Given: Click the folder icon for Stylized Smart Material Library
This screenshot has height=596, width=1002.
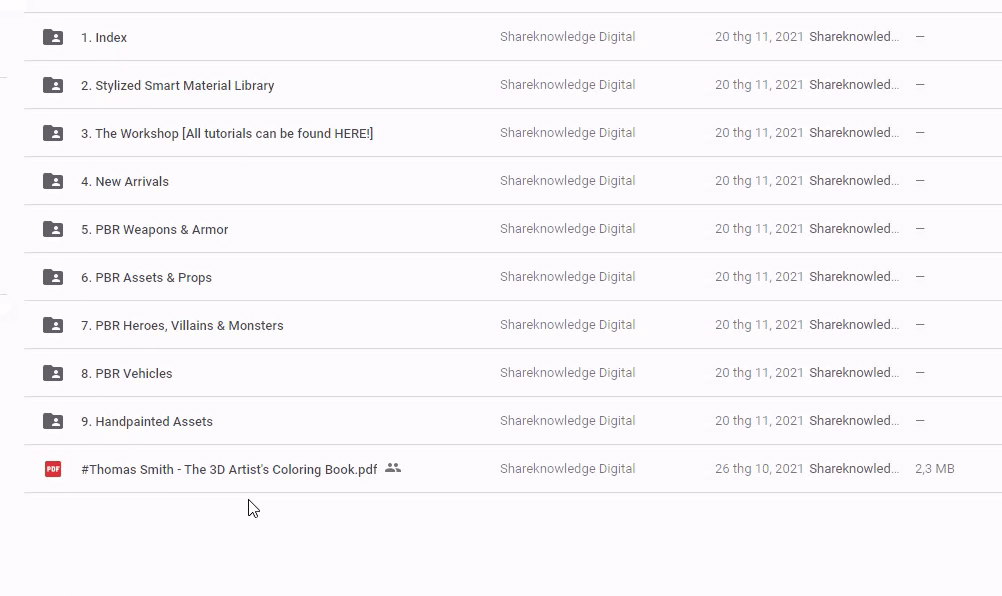Looking at the screenshot, I should [x=53, y=85].
